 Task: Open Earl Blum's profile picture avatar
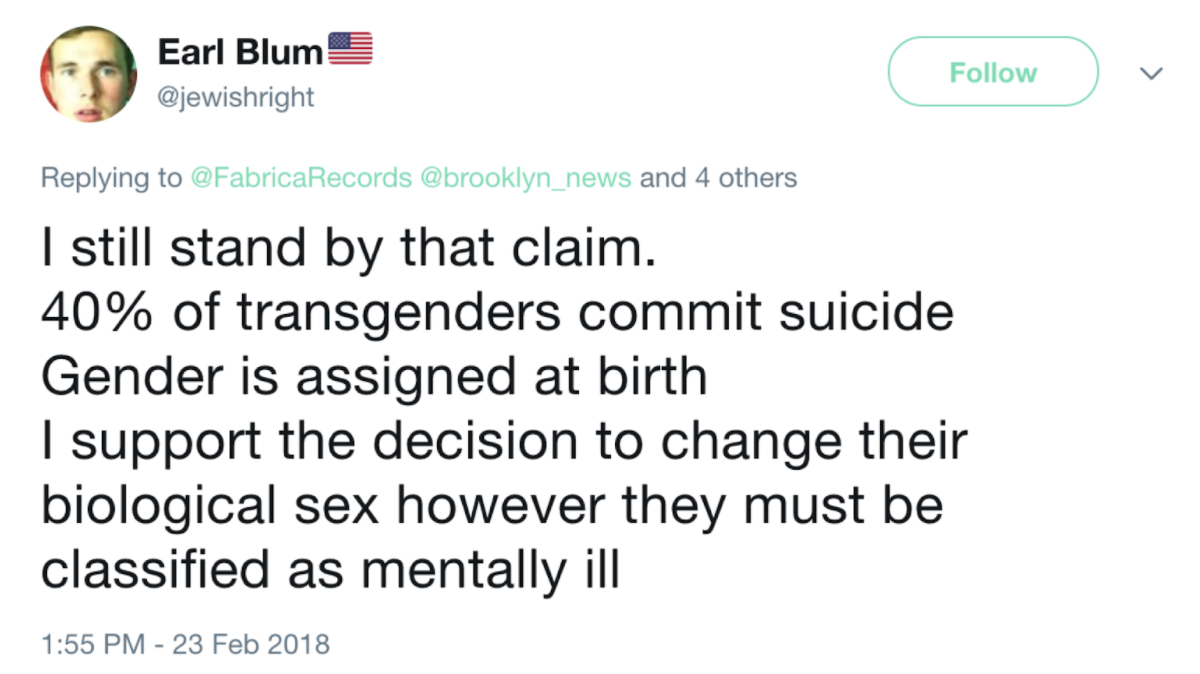pyautogui.click(x=88, y=74)
